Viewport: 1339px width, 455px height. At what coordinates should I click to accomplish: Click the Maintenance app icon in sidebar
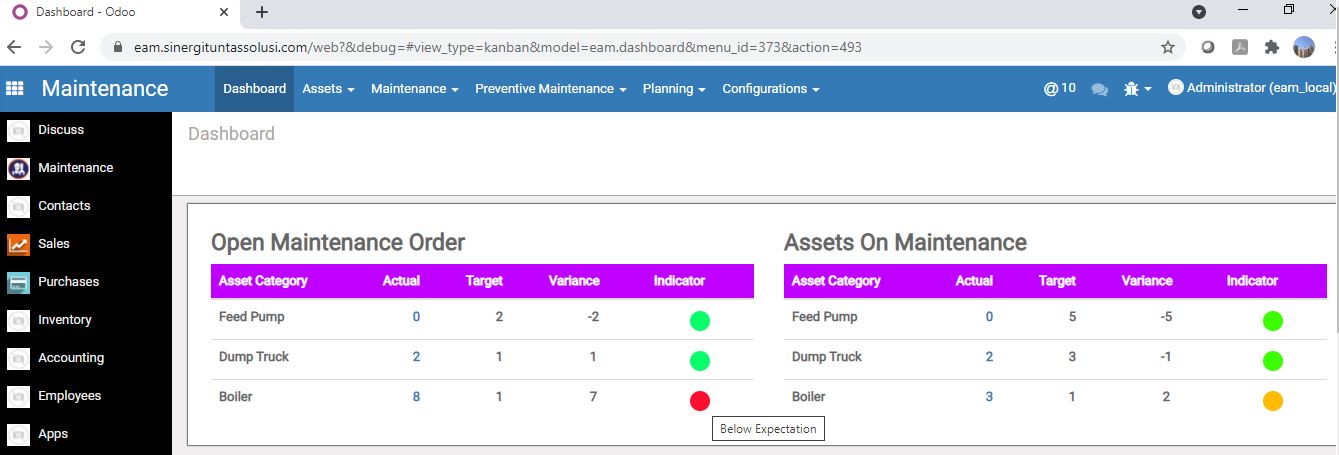[18, 168]
